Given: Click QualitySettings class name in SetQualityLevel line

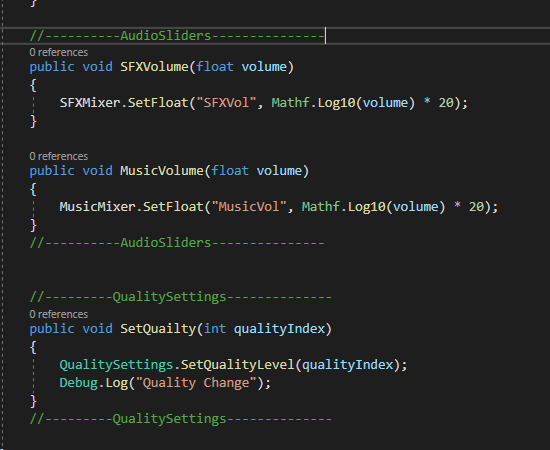Looking at the screenshot, I should [116, 365].
